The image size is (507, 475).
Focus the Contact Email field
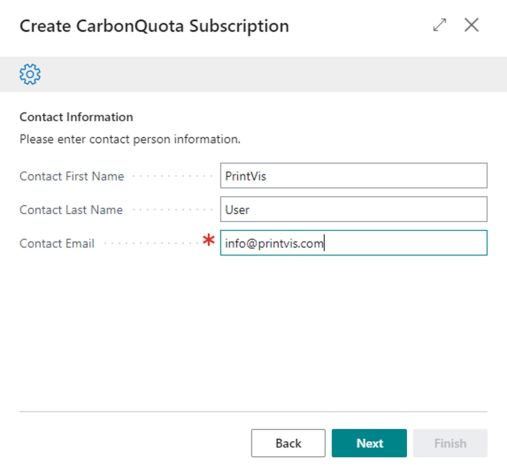click(x=354, y=243)
